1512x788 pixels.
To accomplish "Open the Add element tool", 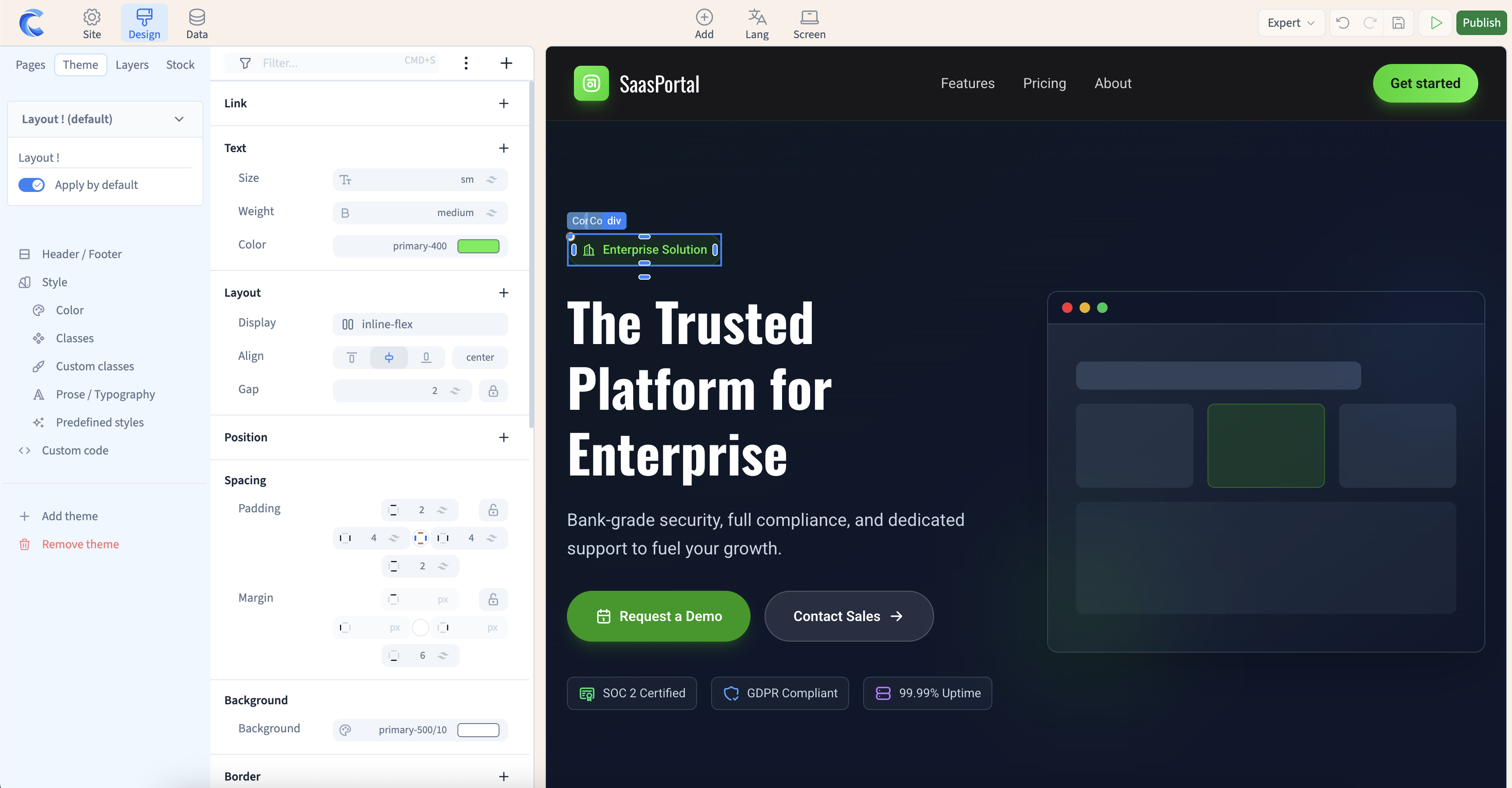I will coord(704,24).
